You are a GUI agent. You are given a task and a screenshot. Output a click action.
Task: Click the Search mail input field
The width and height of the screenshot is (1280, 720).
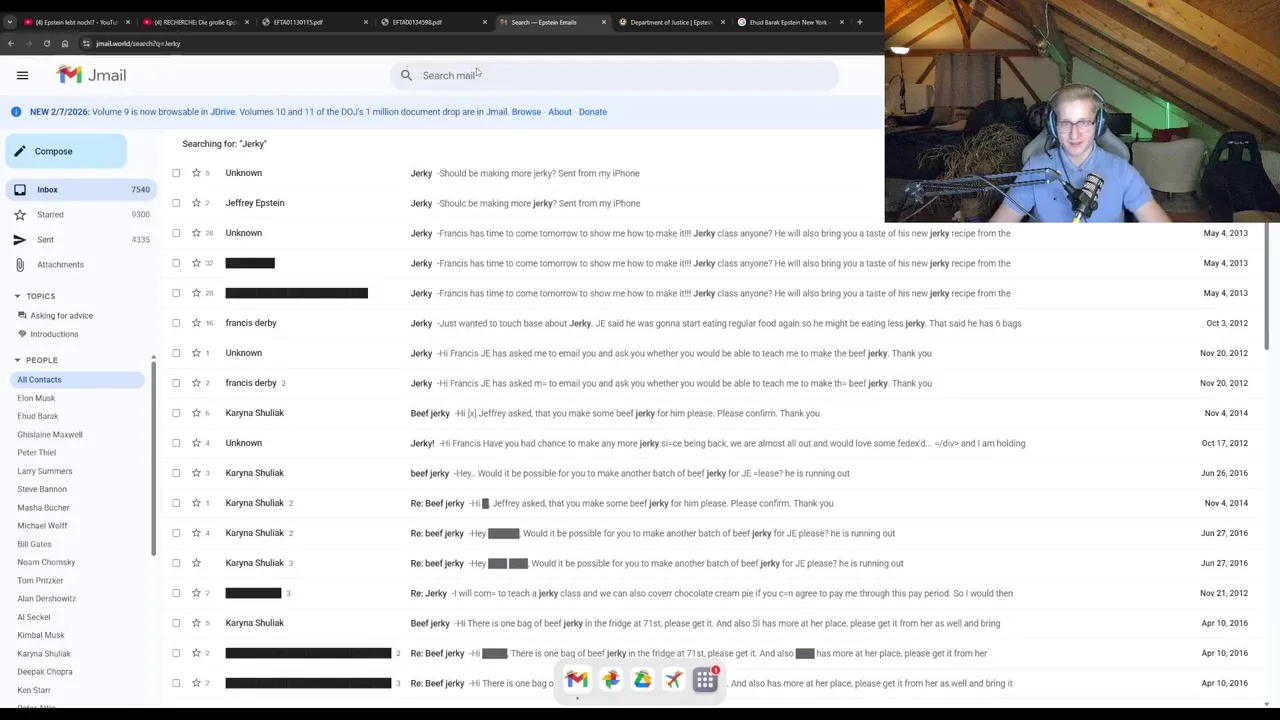(x=615, y=75)
